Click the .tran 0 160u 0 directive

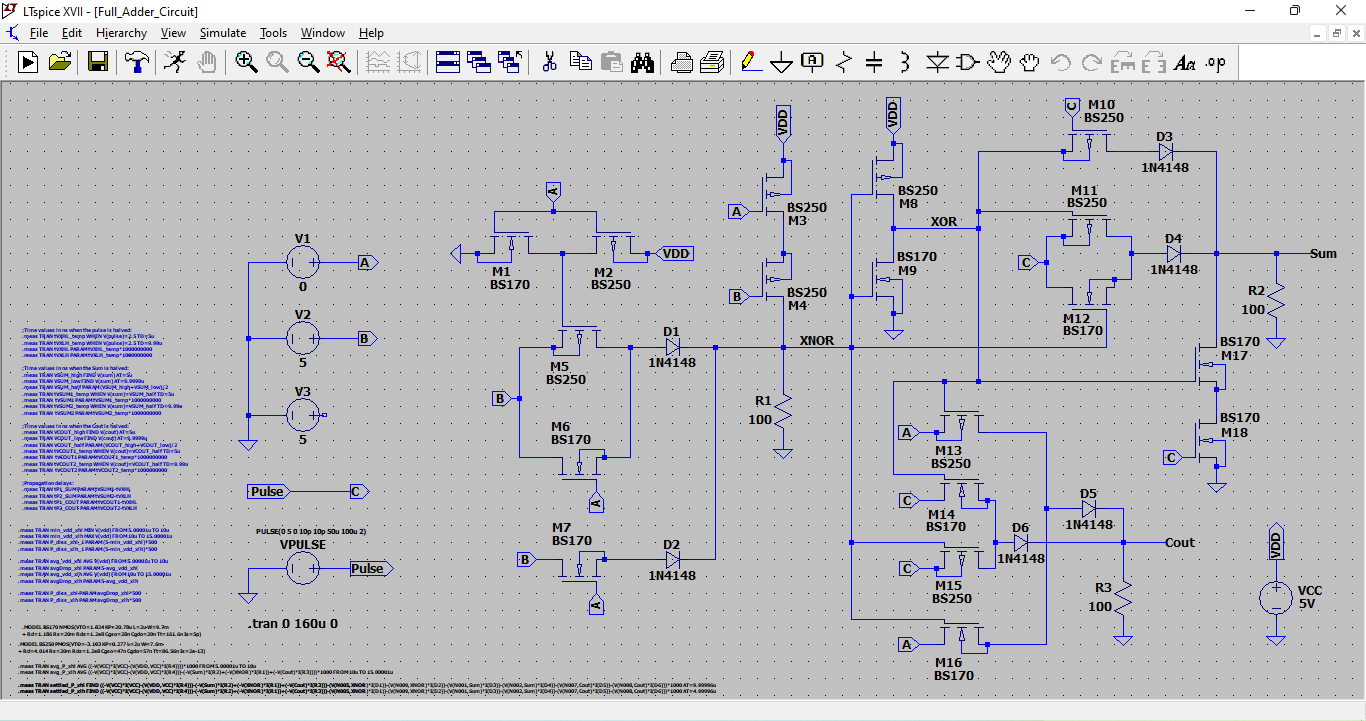pos(293,623)
